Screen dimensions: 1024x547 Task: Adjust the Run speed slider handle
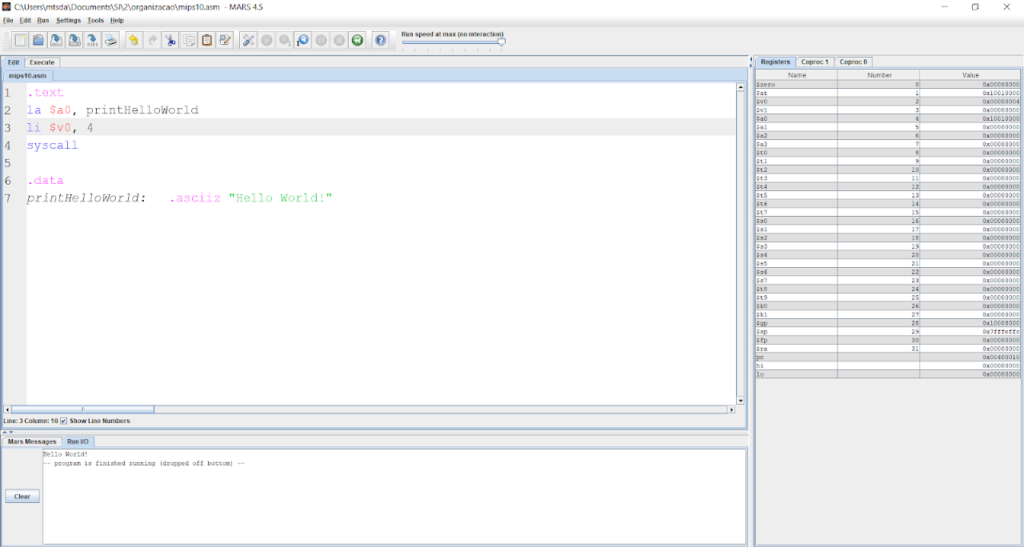[501, 42]
